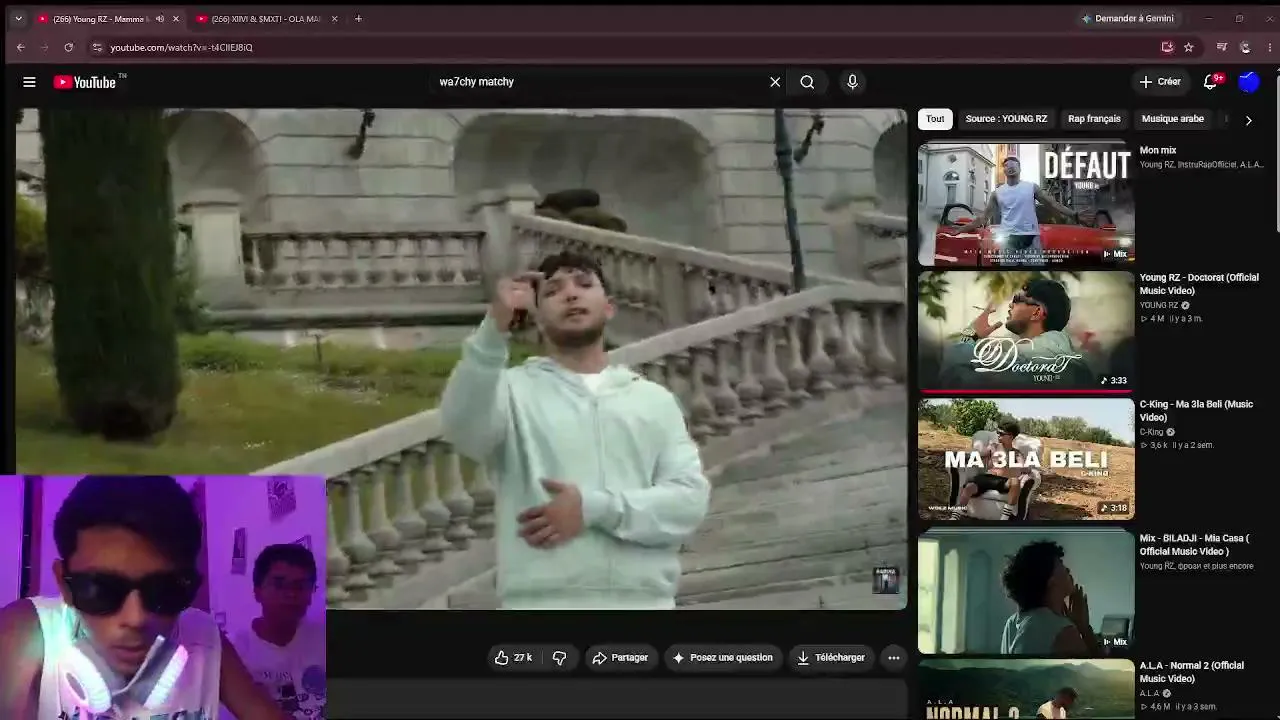This screenshot has width=1280, height=720.
Task: Click Demander à Gemini button
Action: pos(1126,18)
